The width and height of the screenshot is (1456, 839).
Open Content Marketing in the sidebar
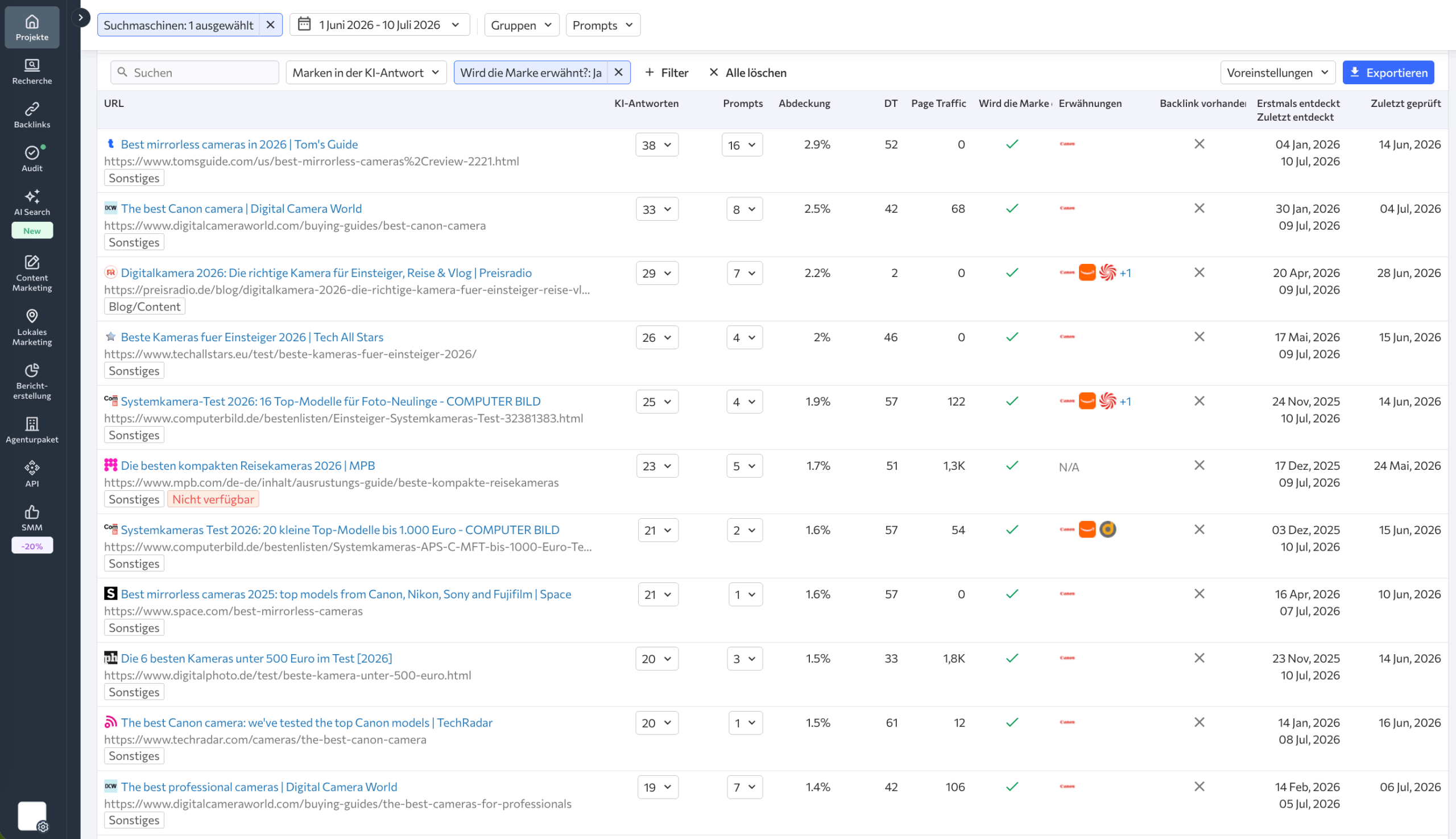(x=32, y=273)
